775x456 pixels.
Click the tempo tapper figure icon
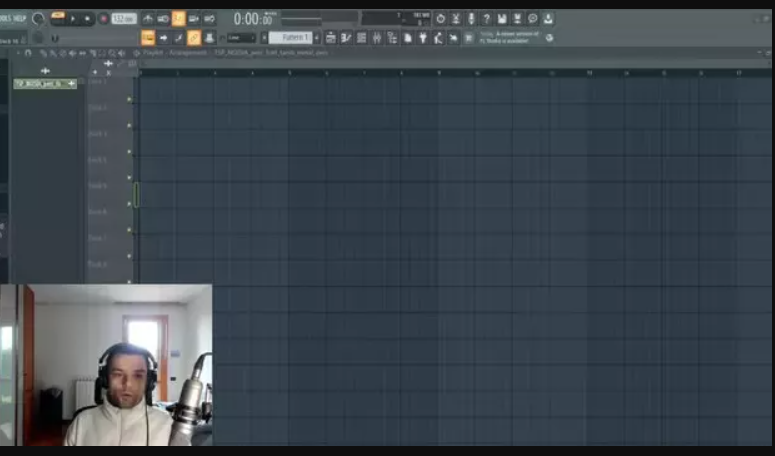438,38
